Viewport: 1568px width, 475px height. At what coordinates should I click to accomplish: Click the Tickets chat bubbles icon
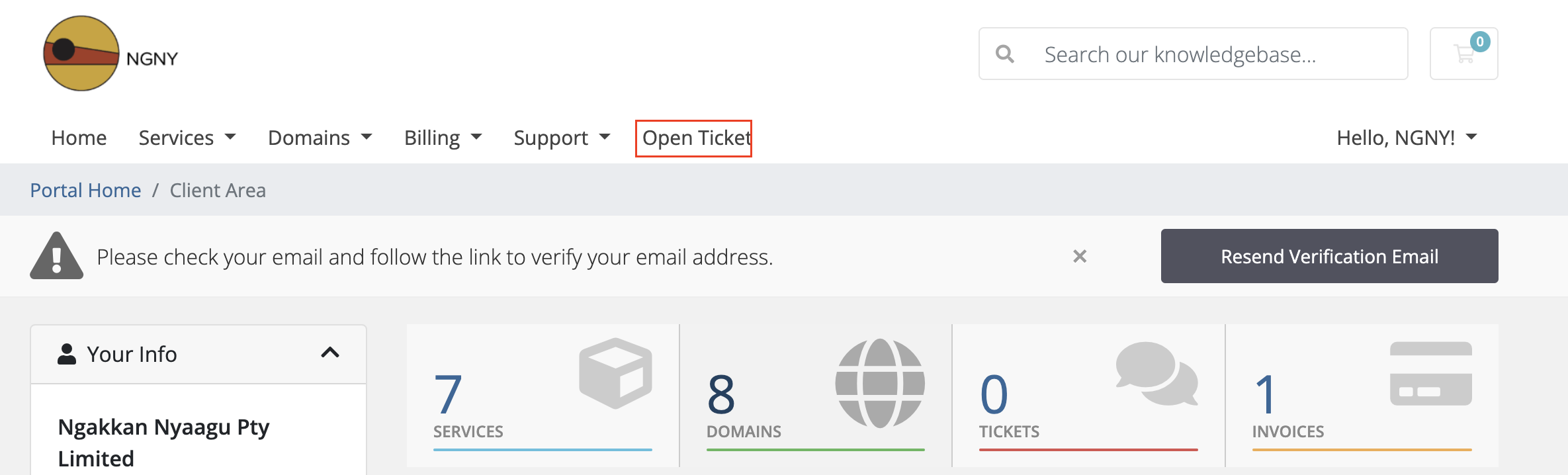[1156, 373]
